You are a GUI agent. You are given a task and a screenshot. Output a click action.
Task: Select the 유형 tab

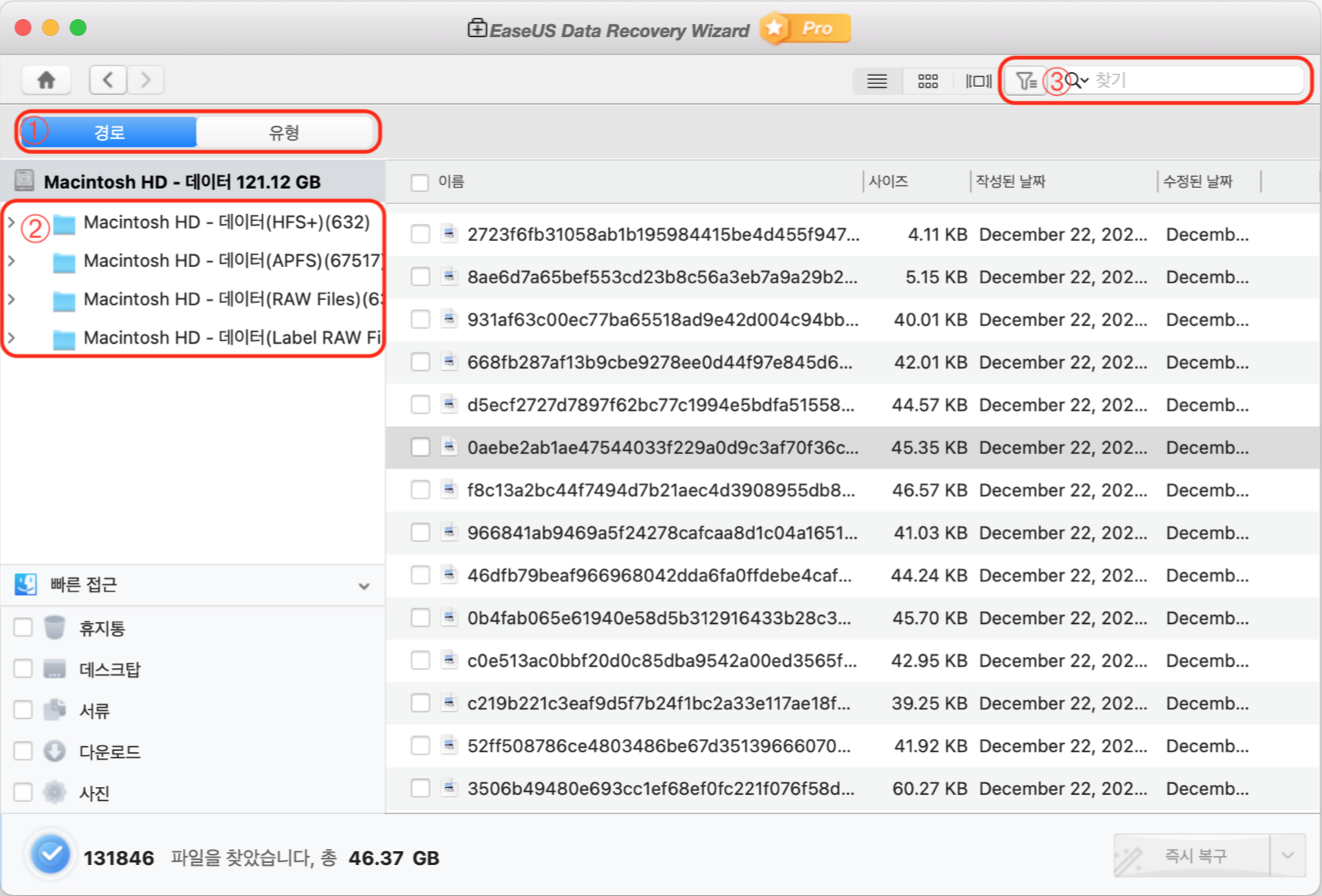tap(284, 133)
